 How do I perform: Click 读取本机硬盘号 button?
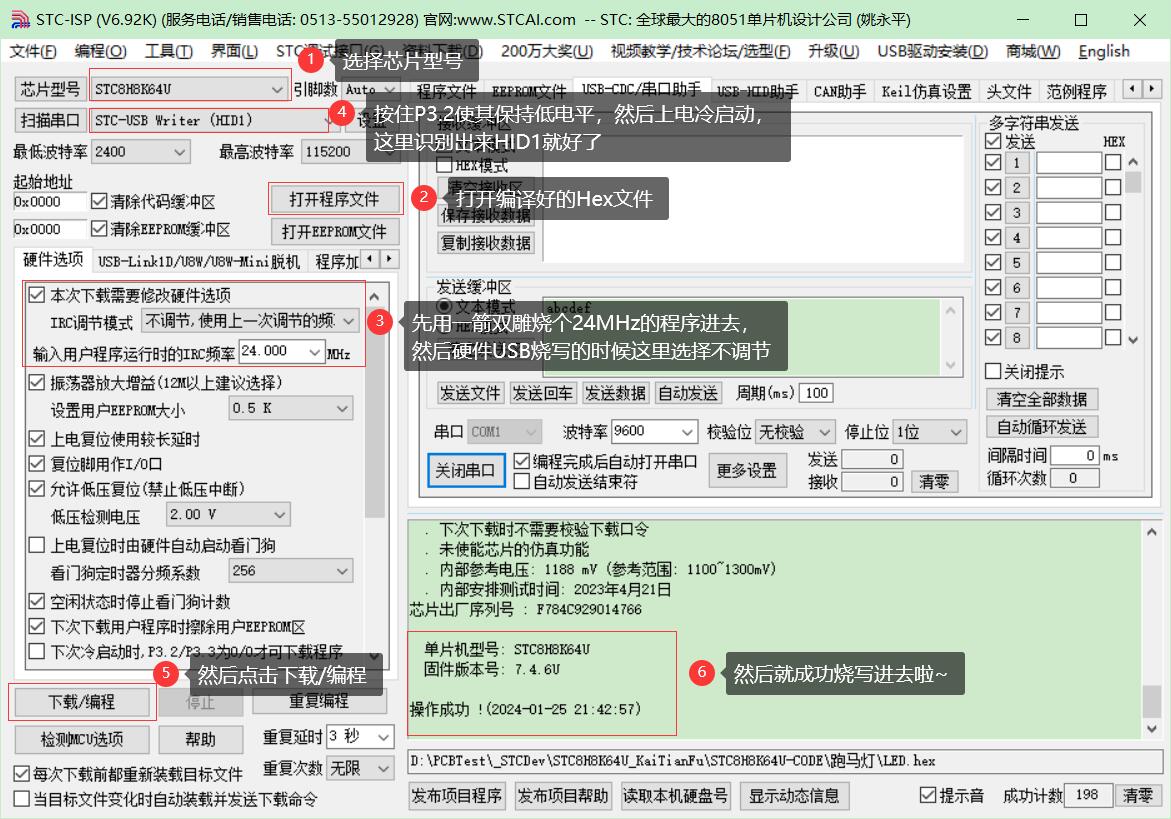675,796
